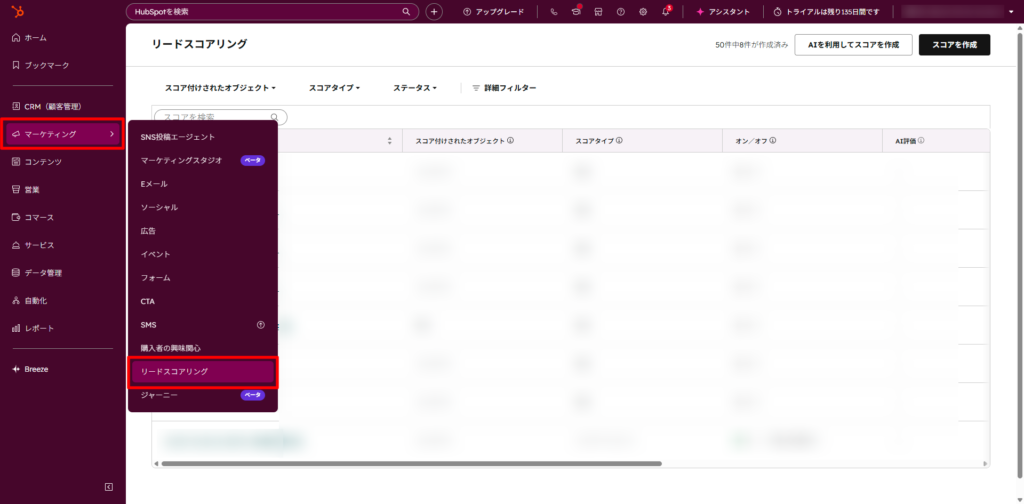Open CRM（顧客管理） in the sidebar
The height and width of the screenshot is (504, 1024).
click(x=46, y=106)
